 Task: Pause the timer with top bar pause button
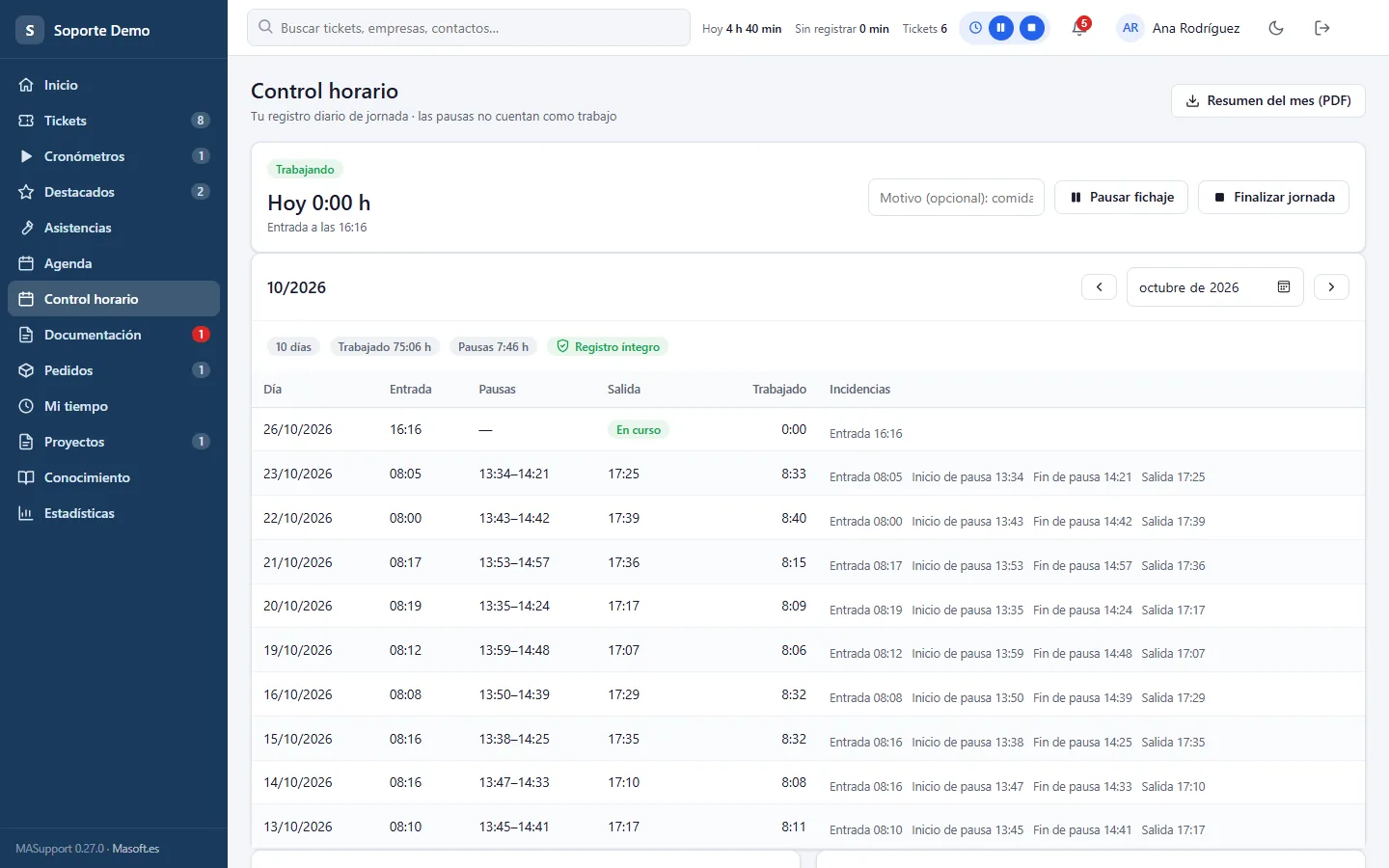pyautogui.click(x=1001, y=28)
